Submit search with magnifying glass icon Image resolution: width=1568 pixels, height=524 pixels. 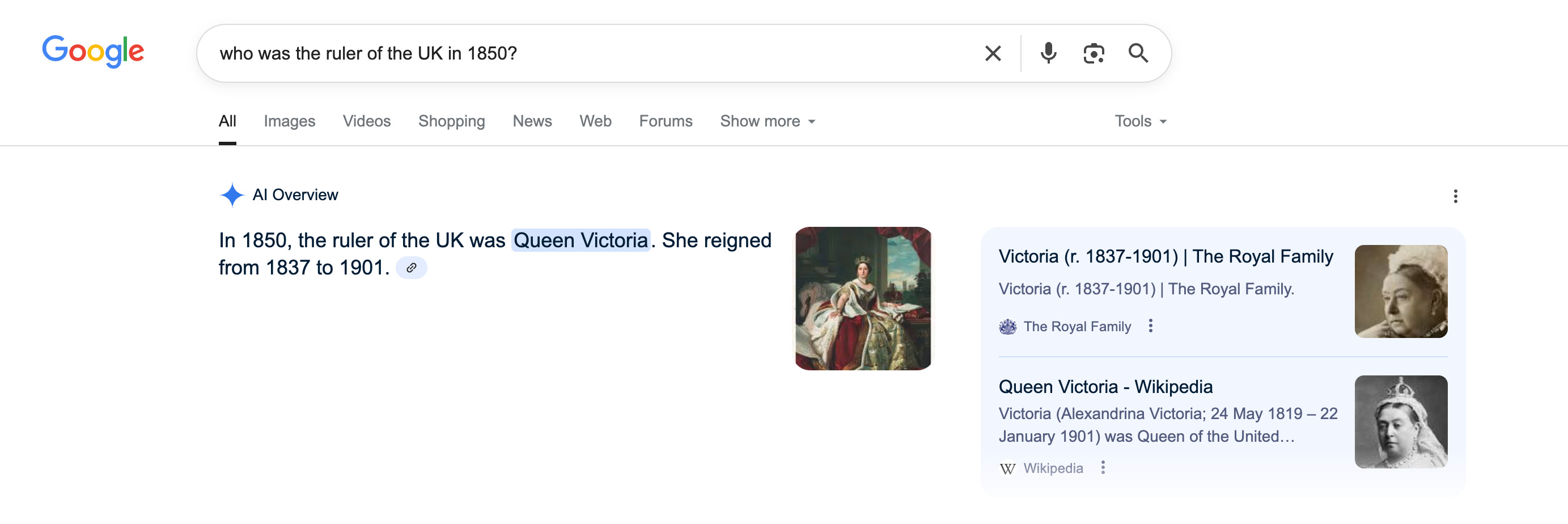[1138, 53]
